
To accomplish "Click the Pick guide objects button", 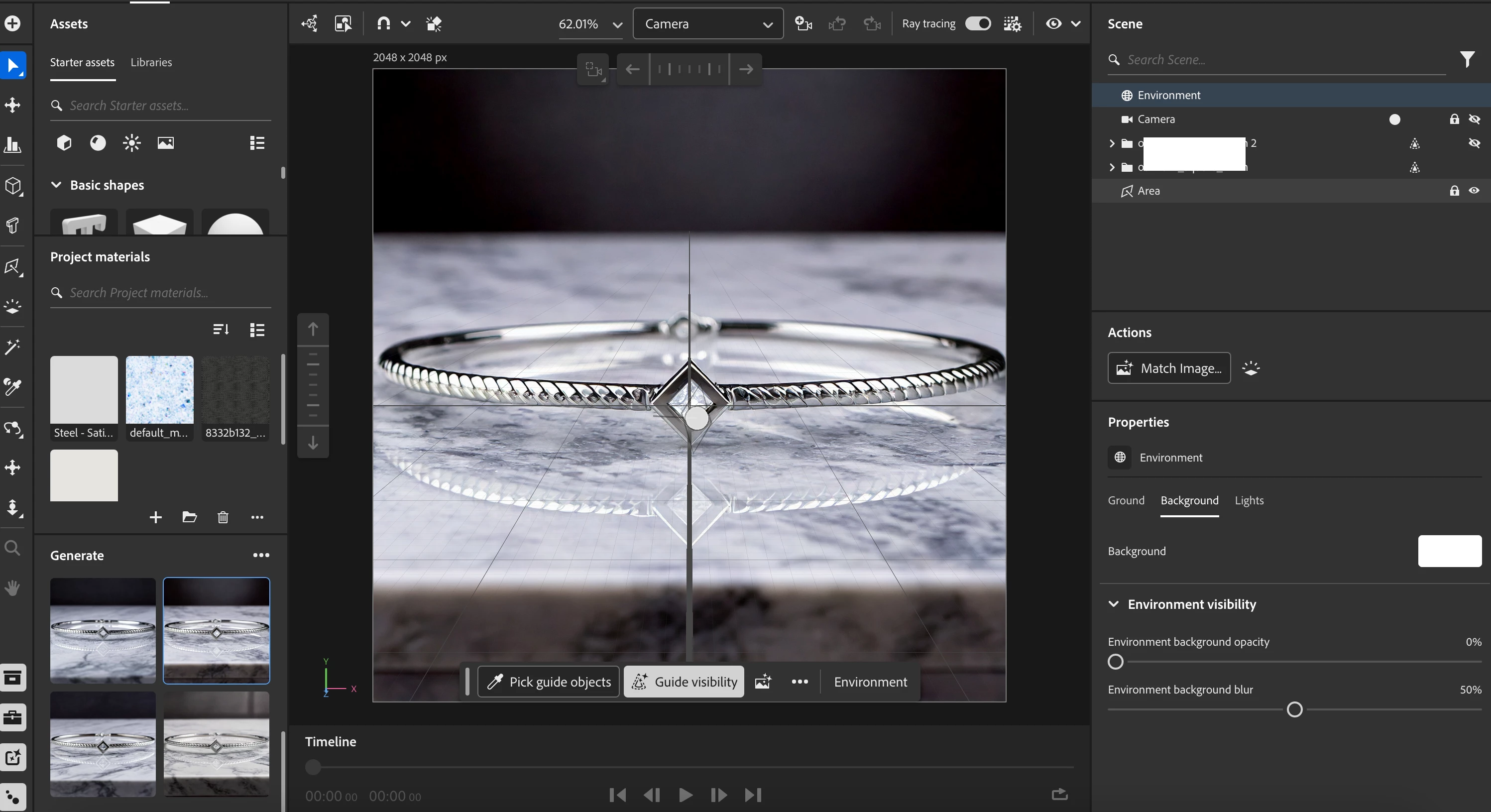I will [x=548, y=682].
